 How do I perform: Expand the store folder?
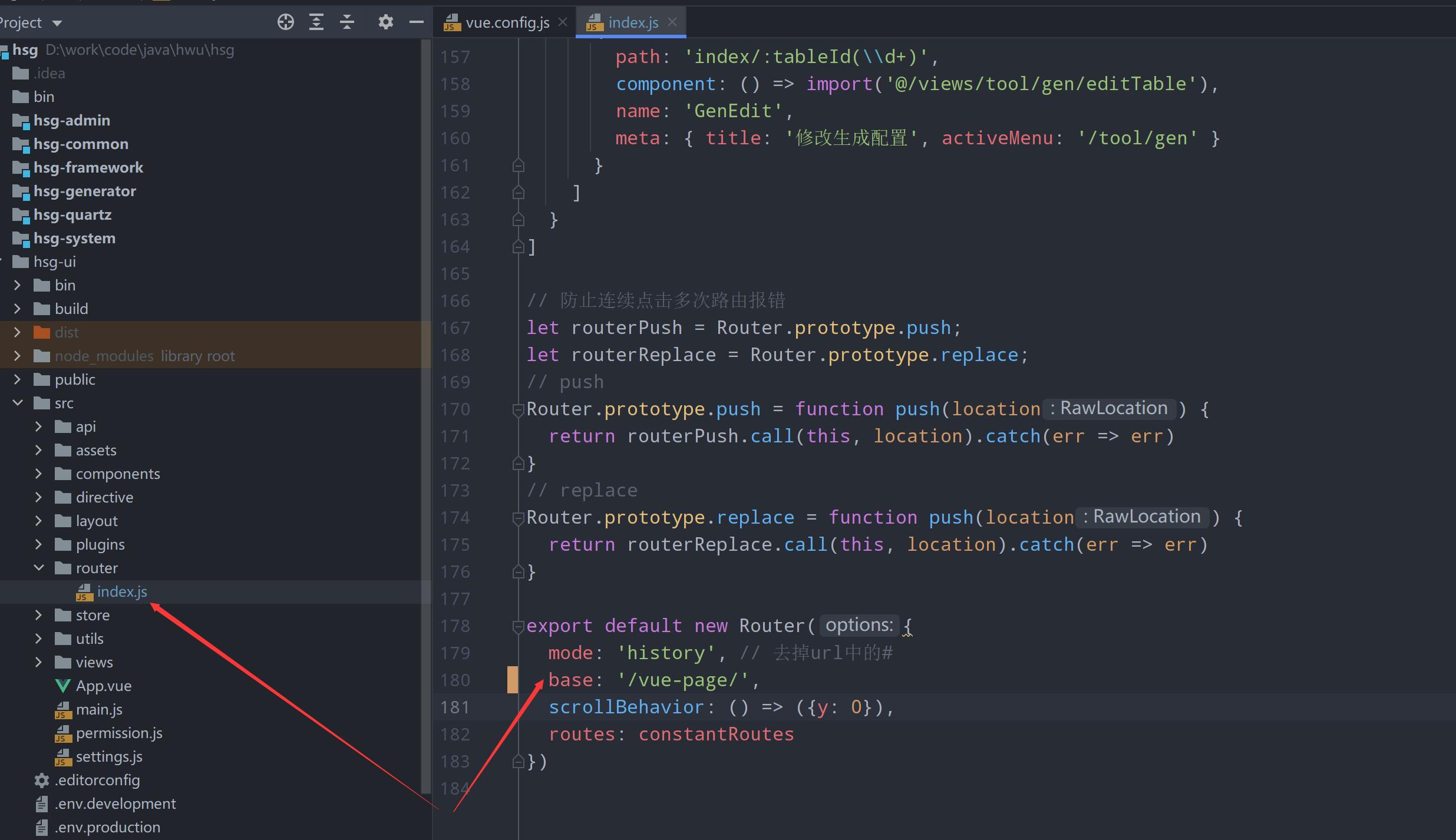[x=39, y=615]
